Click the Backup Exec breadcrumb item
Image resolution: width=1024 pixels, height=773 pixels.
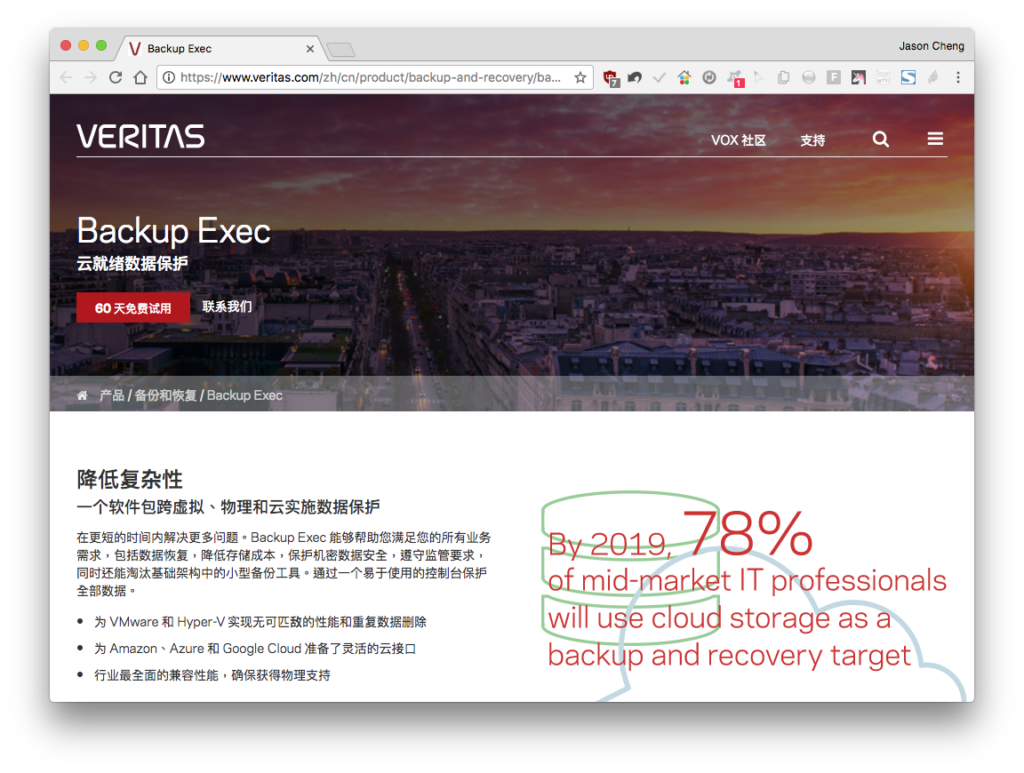[245, 396]
